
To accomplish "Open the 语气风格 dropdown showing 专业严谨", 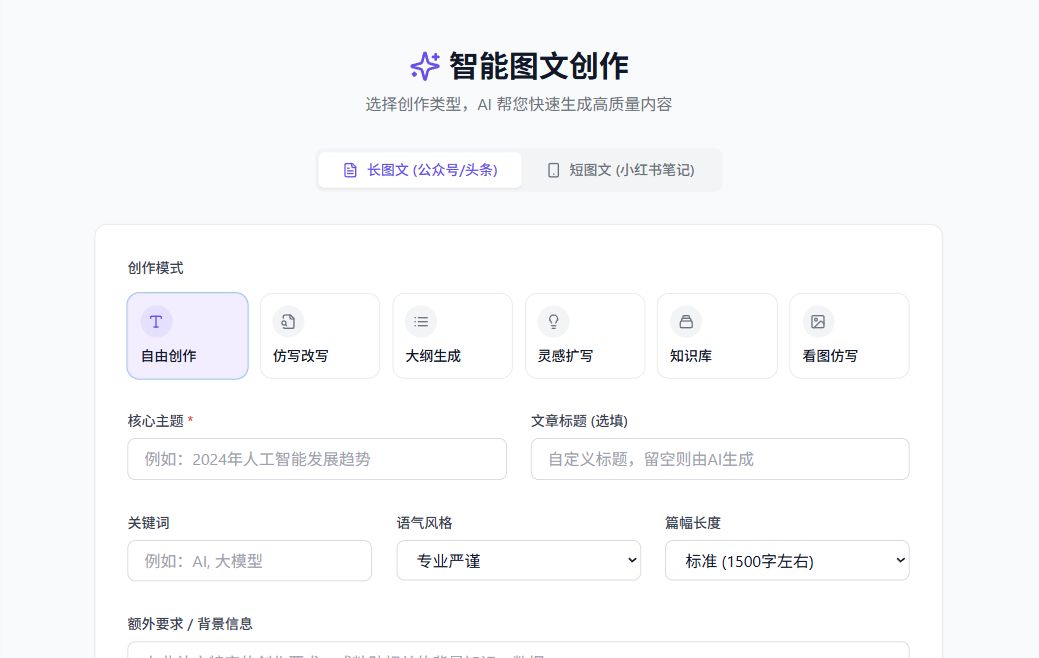I will coord(519,561).
